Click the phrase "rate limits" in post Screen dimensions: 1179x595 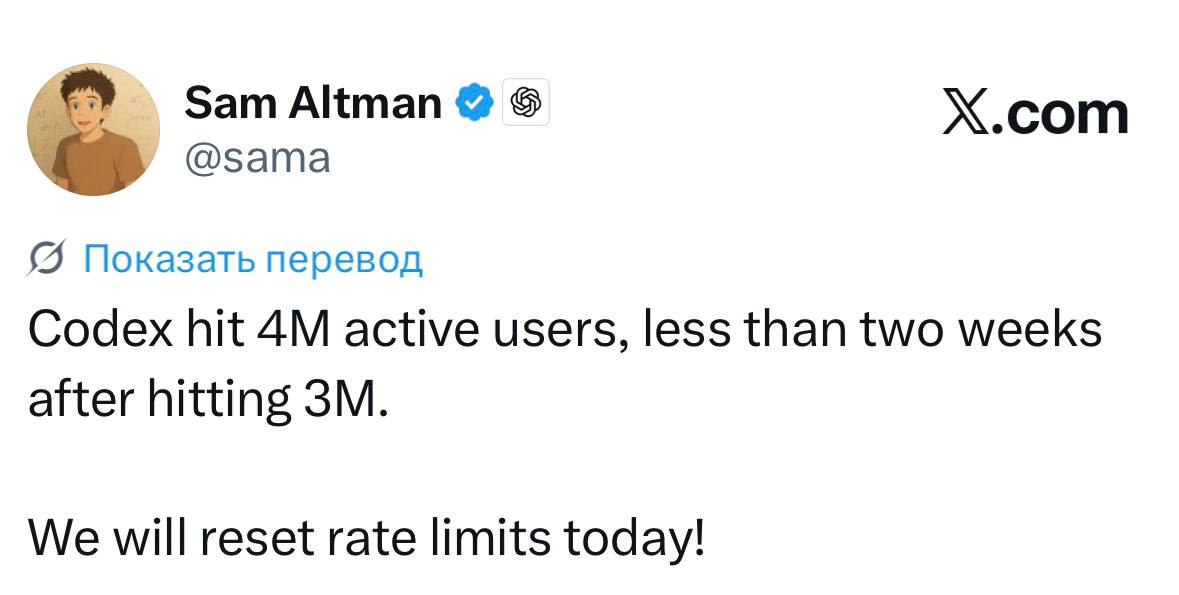pos(439,539)
